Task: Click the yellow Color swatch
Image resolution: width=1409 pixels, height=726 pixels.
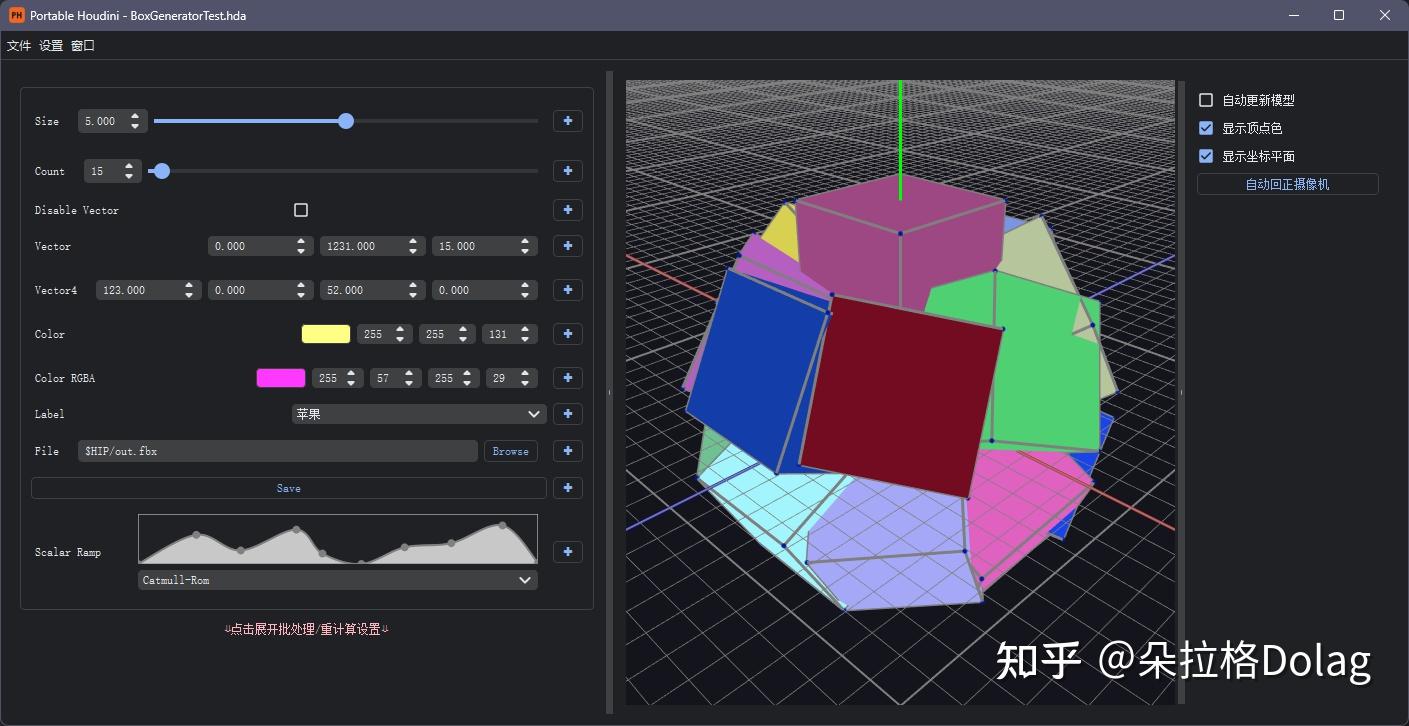Action: (x=325, y=333)
